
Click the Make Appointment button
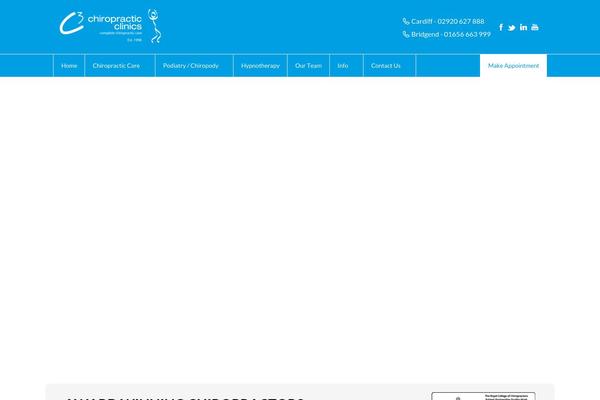coord(514,65)
